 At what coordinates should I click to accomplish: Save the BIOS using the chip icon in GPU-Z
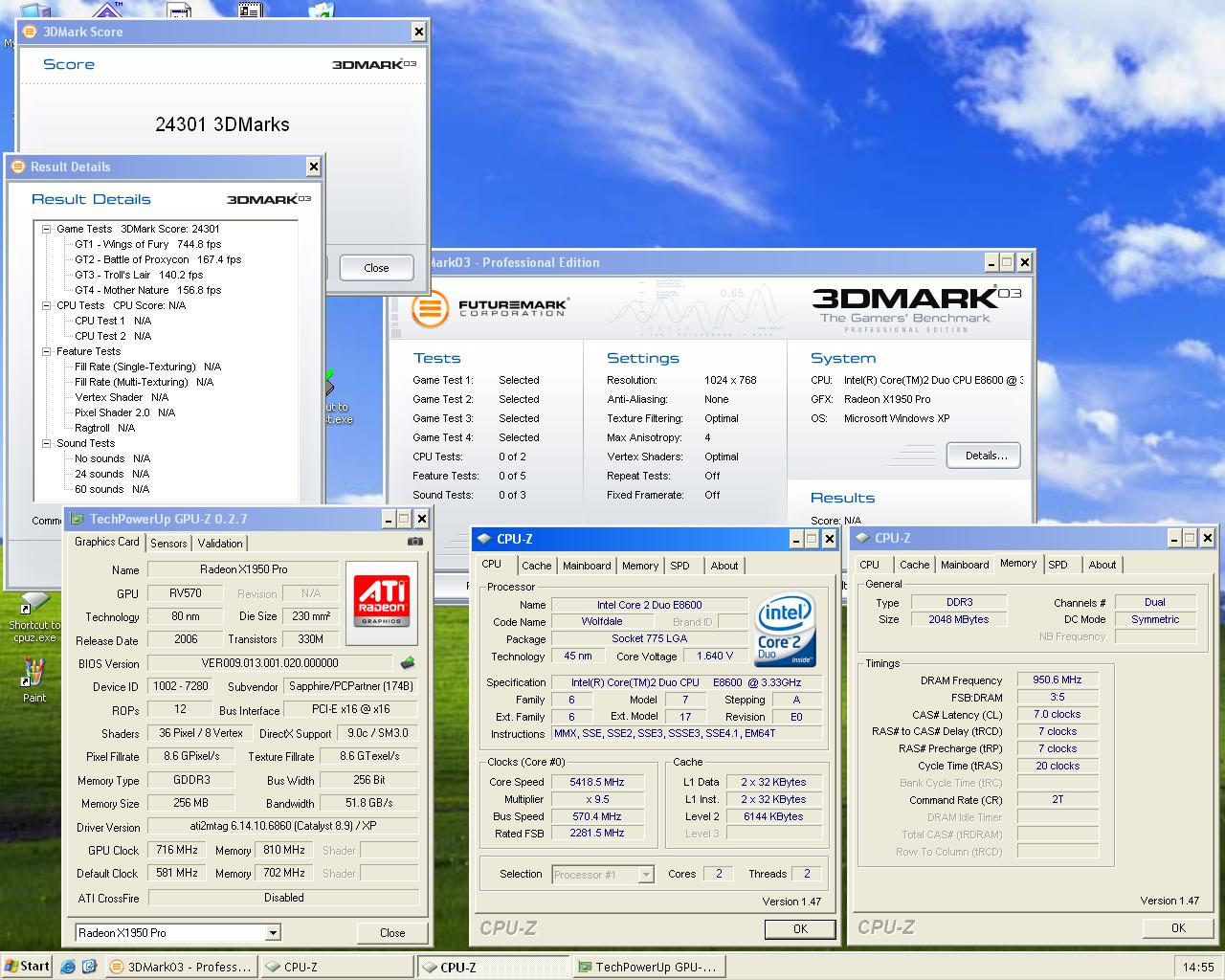[408, 662]
